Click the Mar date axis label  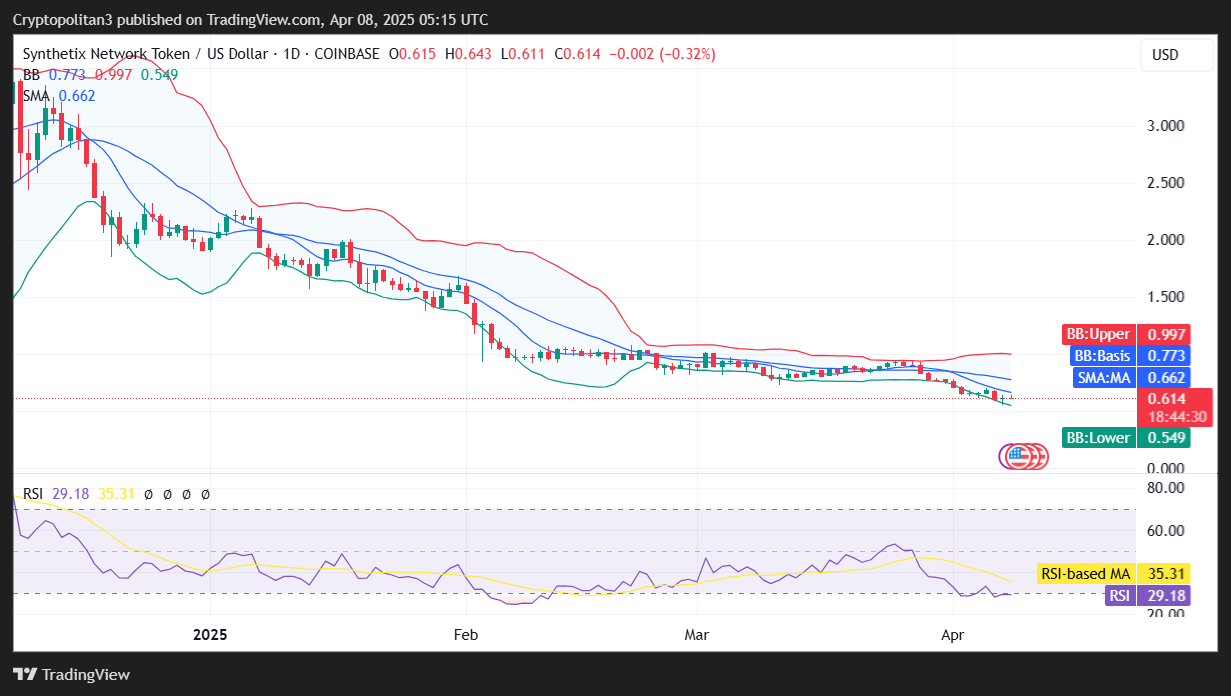696,634
